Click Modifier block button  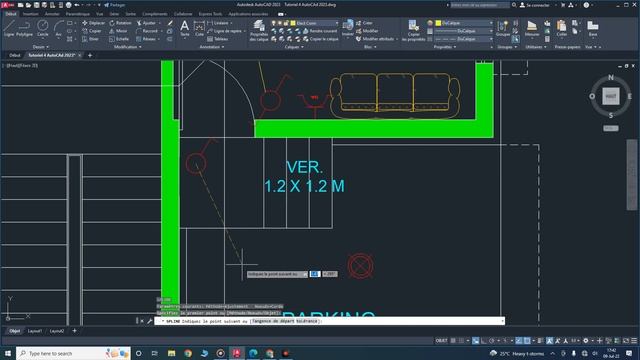pyautogui.click(x=367, y=31)
